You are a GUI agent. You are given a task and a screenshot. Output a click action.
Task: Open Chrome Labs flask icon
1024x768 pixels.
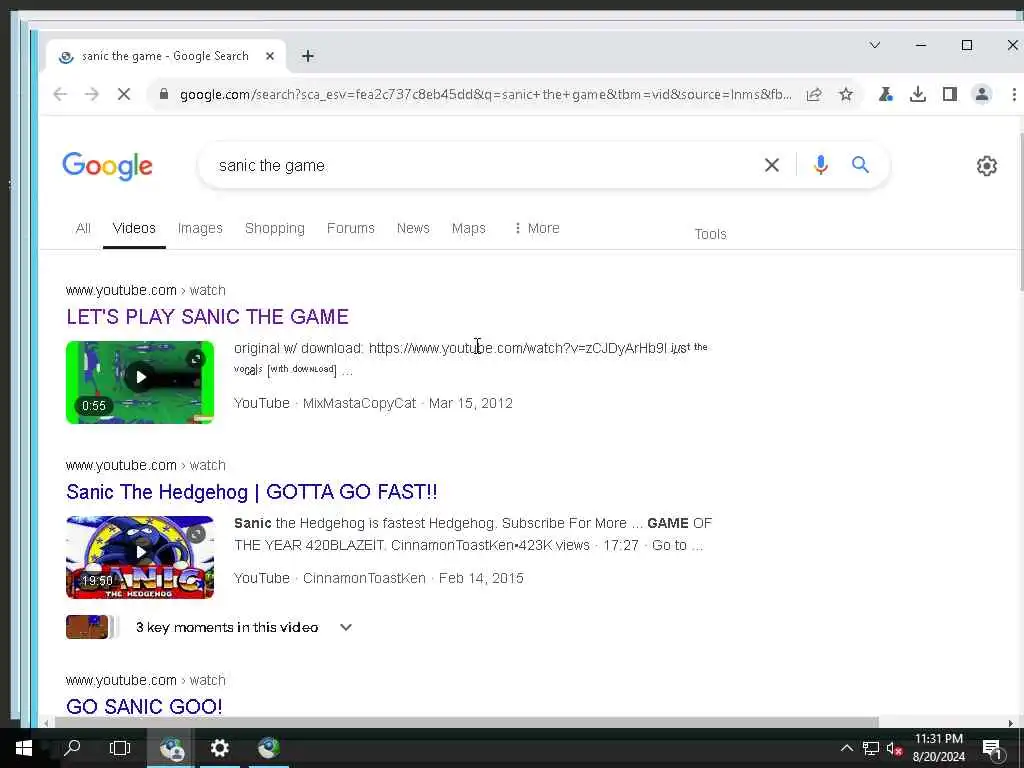tap(886, 95)
